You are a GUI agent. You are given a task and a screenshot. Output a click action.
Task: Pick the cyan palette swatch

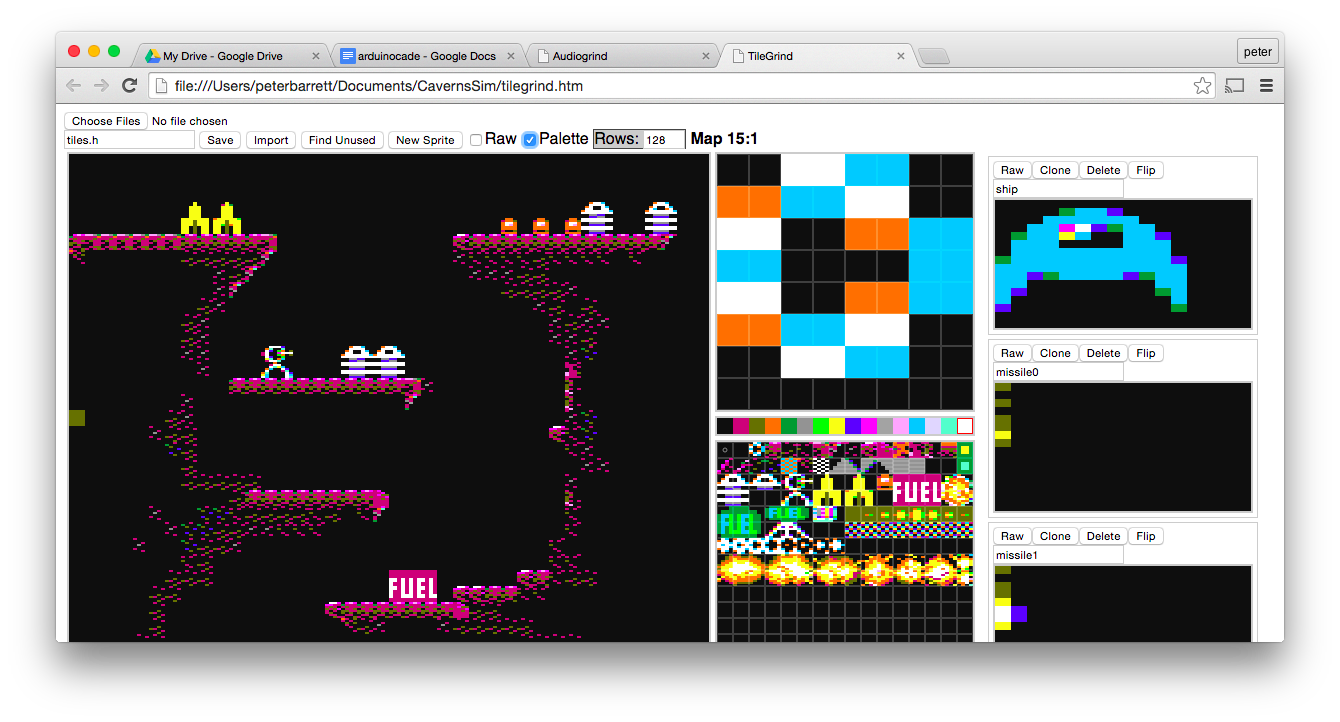pos(917,426)
